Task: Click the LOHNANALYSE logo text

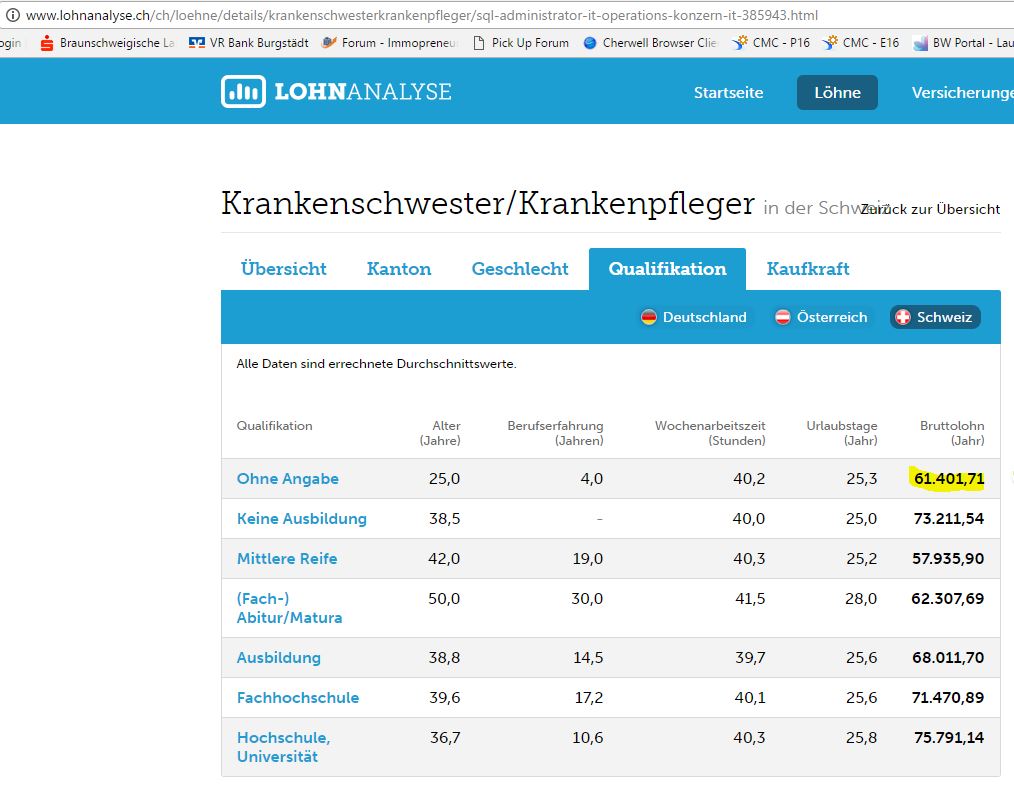Action: (363, 91)
